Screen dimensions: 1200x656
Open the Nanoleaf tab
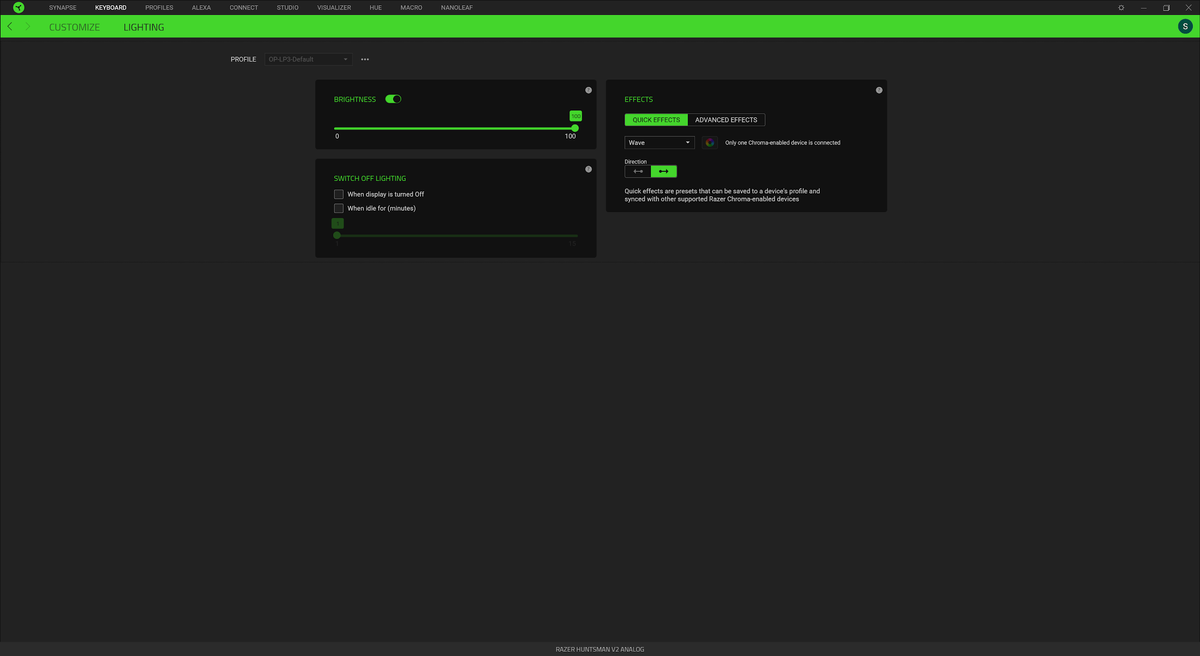pos(457,7)
